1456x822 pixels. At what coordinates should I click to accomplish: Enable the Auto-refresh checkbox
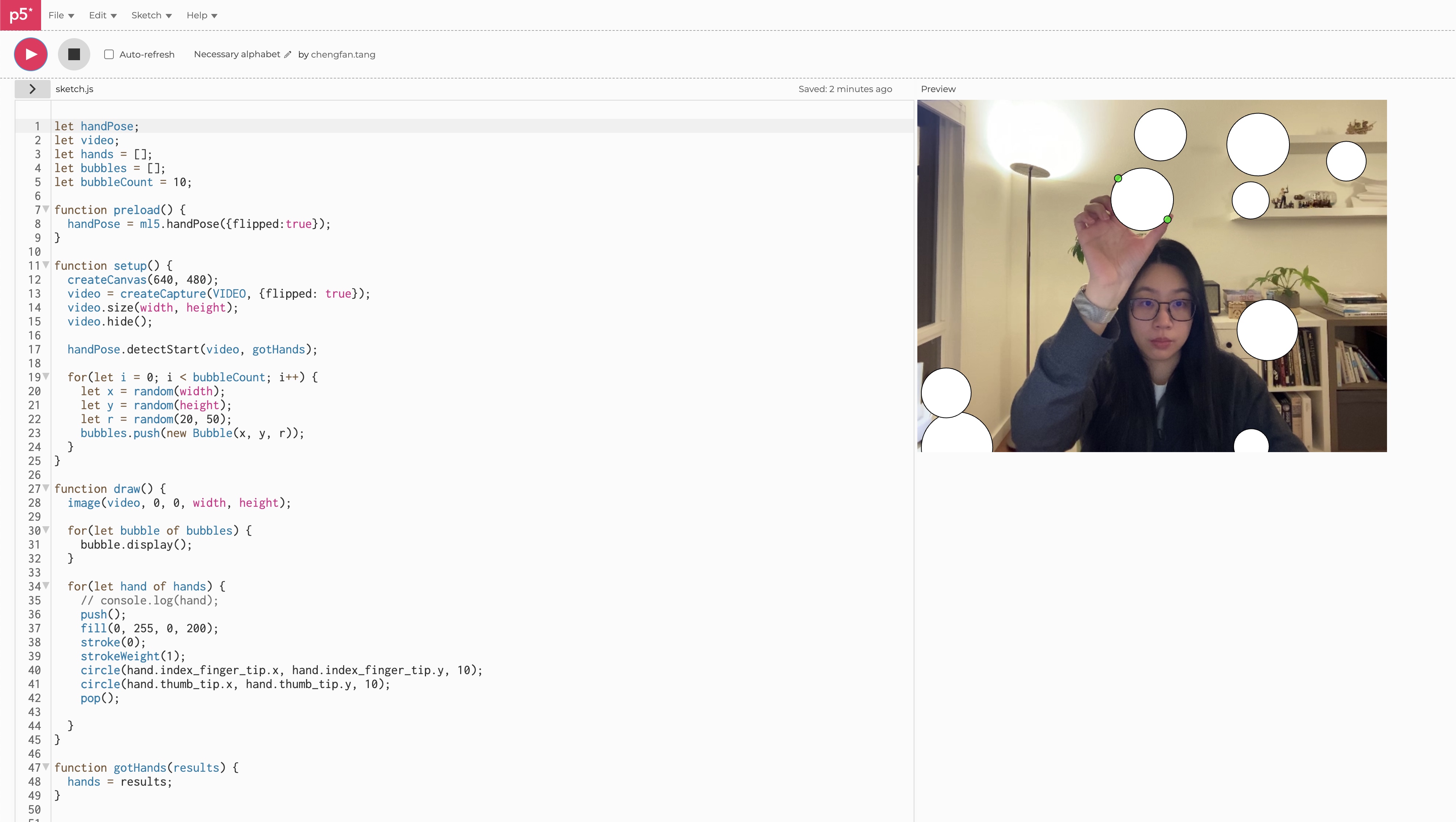pyautogui.click(x=109, y=54)
